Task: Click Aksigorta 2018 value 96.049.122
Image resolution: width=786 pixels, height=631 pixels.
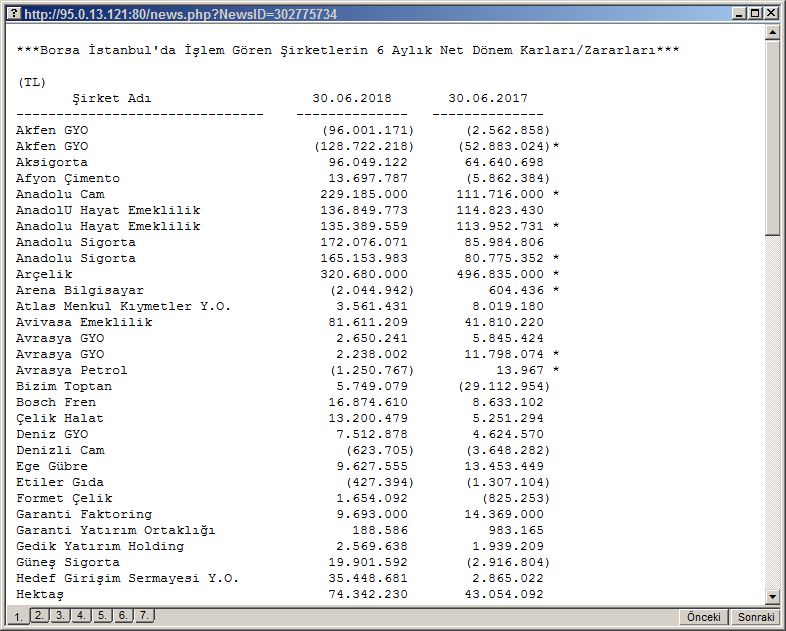Action: pyautogui.click(x=368, y=162)
